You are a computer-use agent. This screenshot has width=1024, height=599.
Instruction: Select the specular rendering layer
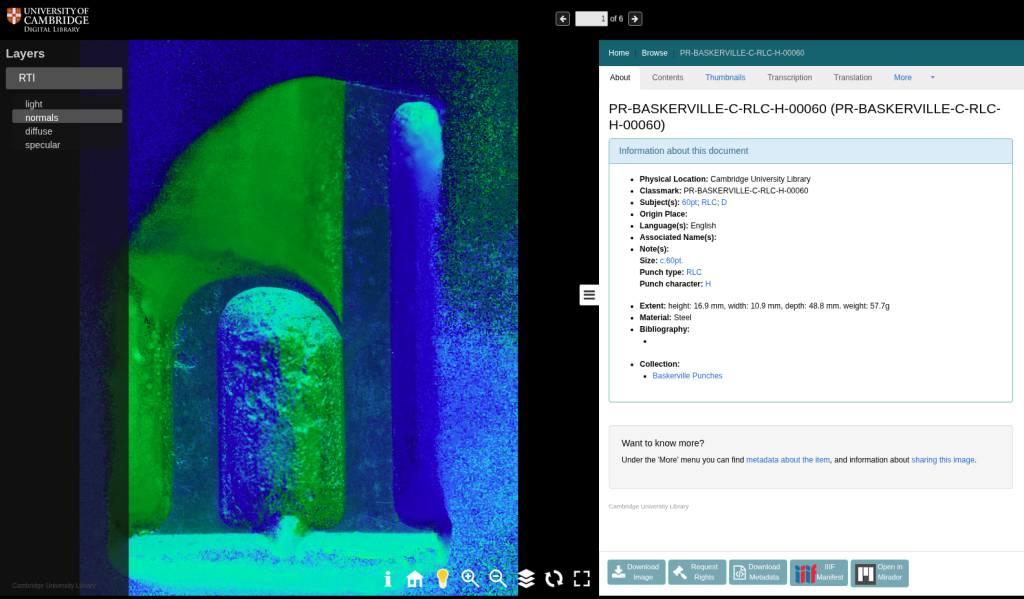[42, 145]
